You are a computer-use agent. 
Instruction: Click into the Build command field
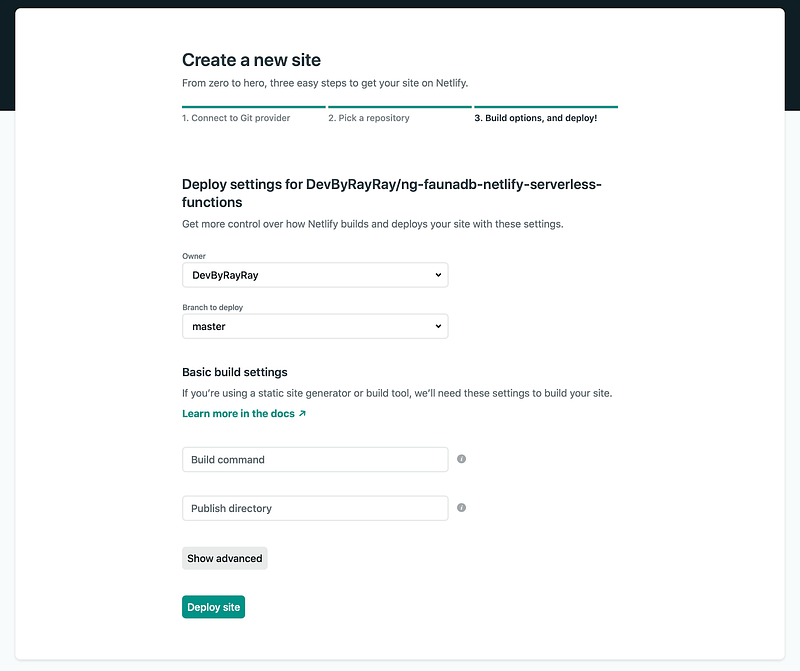coord(315,459)
